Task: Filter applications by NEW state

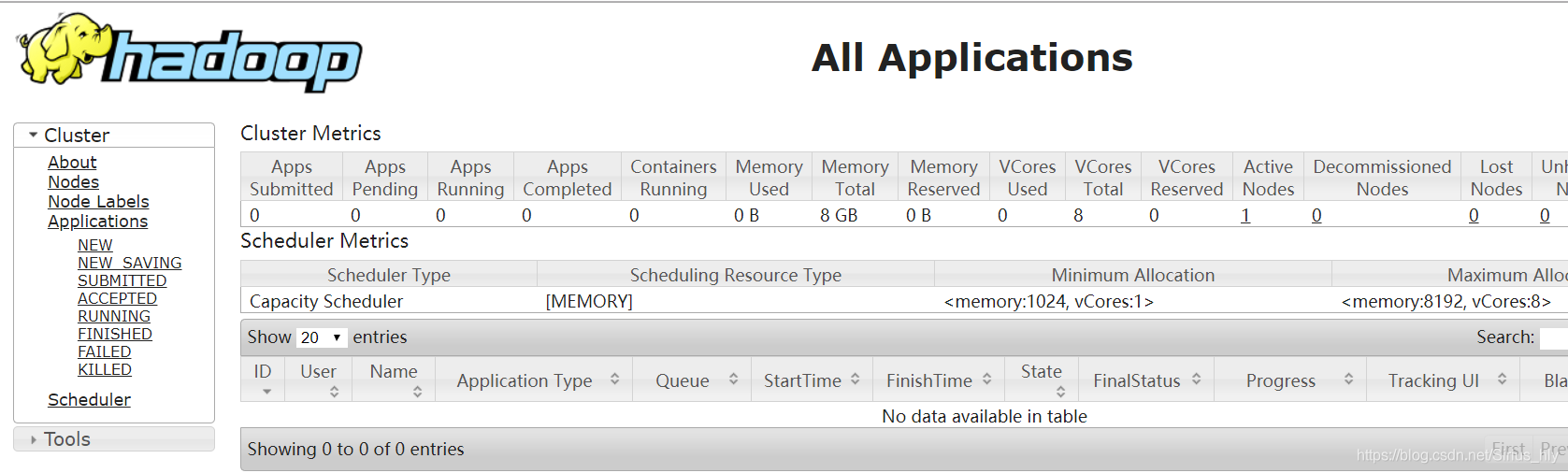Action: click(x=94, y=245)
